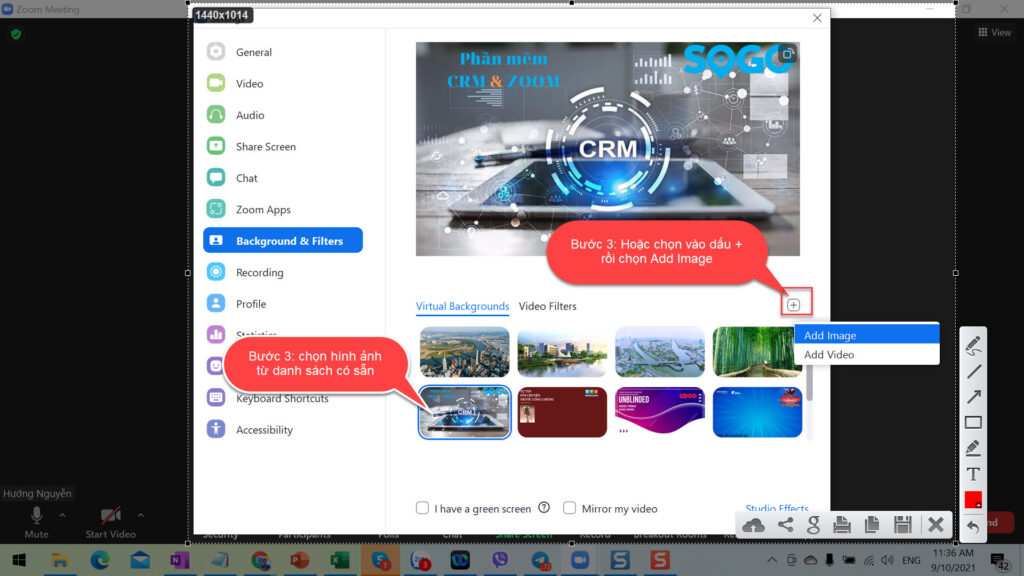Select the arrow annotation tool
The image size is (1024, 576).
tap(973, 397)
